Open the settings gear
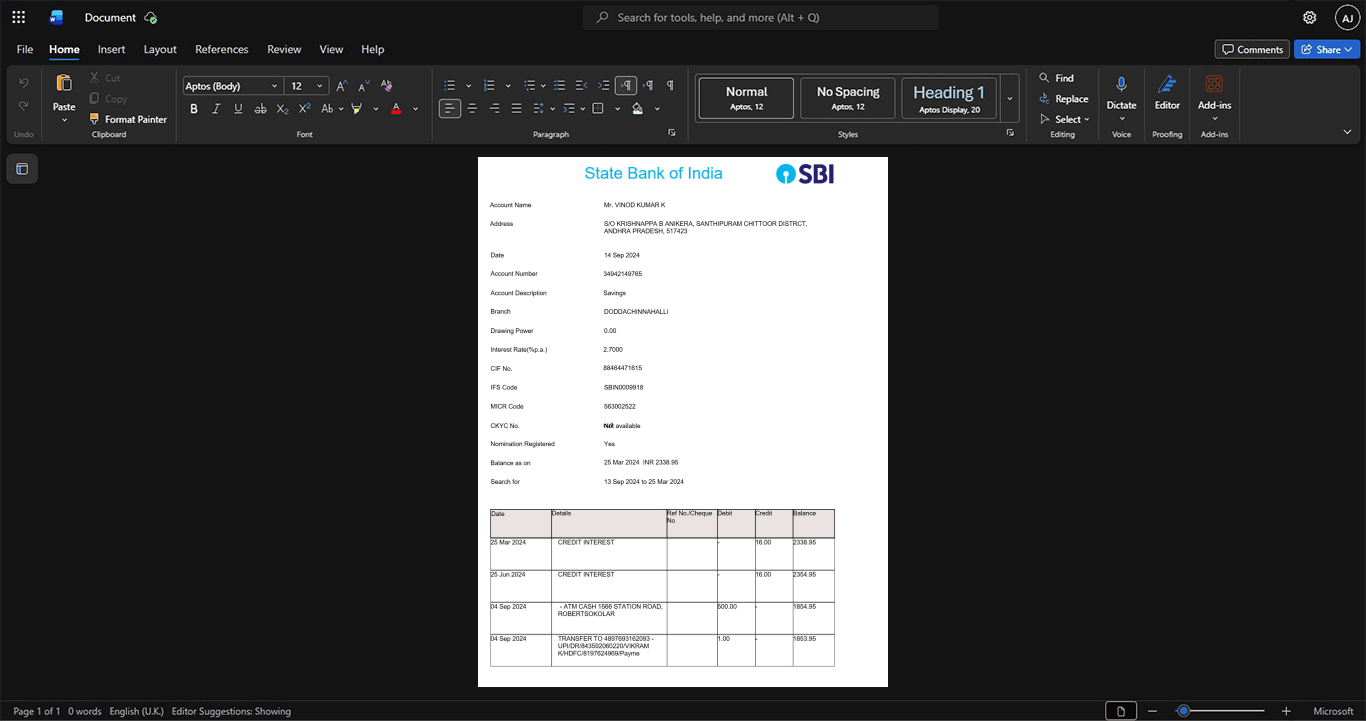1366x721 pixels. point(1309,17)
